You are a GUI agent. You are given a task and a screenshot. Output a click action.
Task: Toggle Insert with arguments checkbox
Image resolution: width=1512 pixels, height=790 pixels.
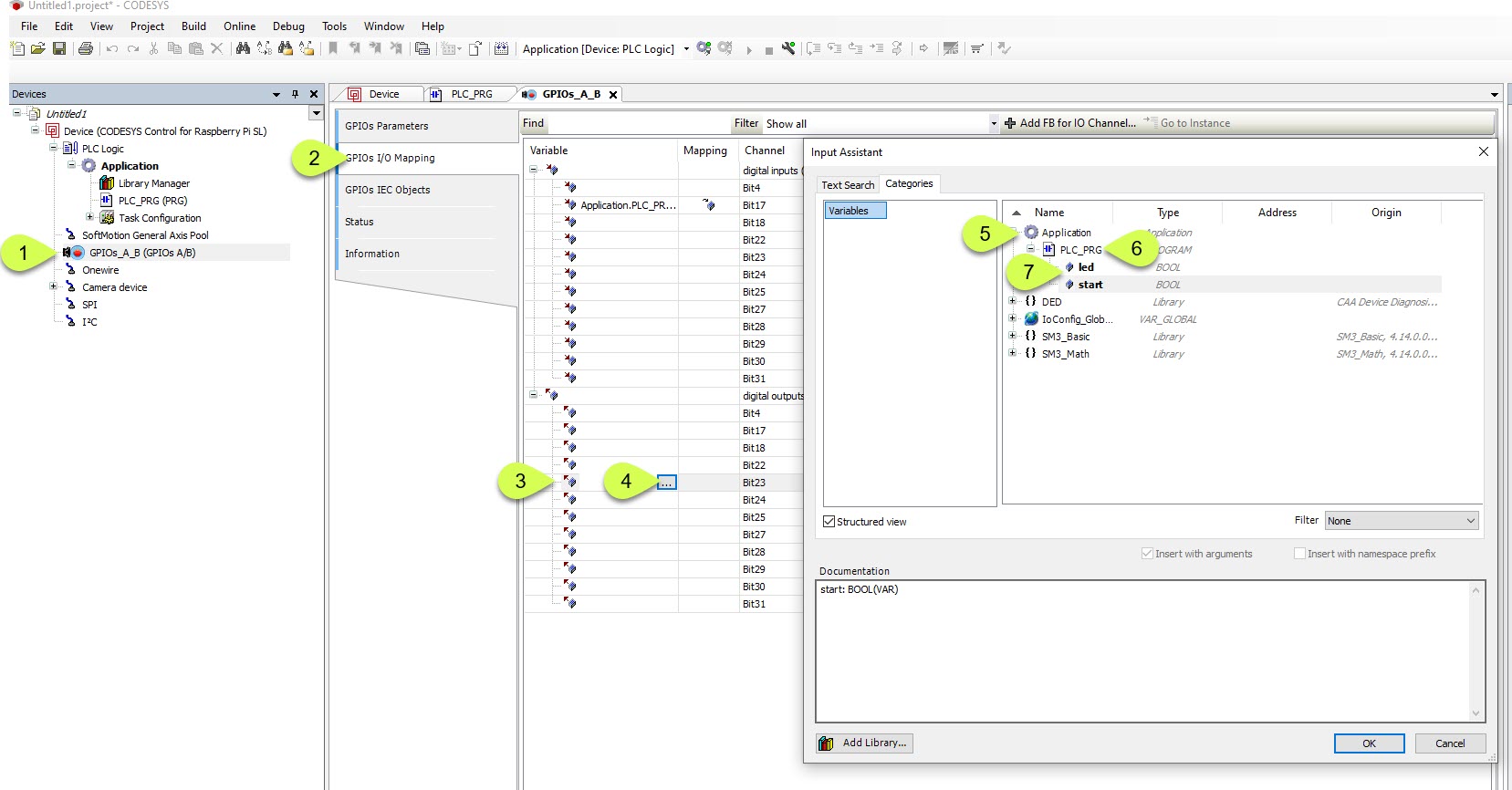[x=1147, y=554]
